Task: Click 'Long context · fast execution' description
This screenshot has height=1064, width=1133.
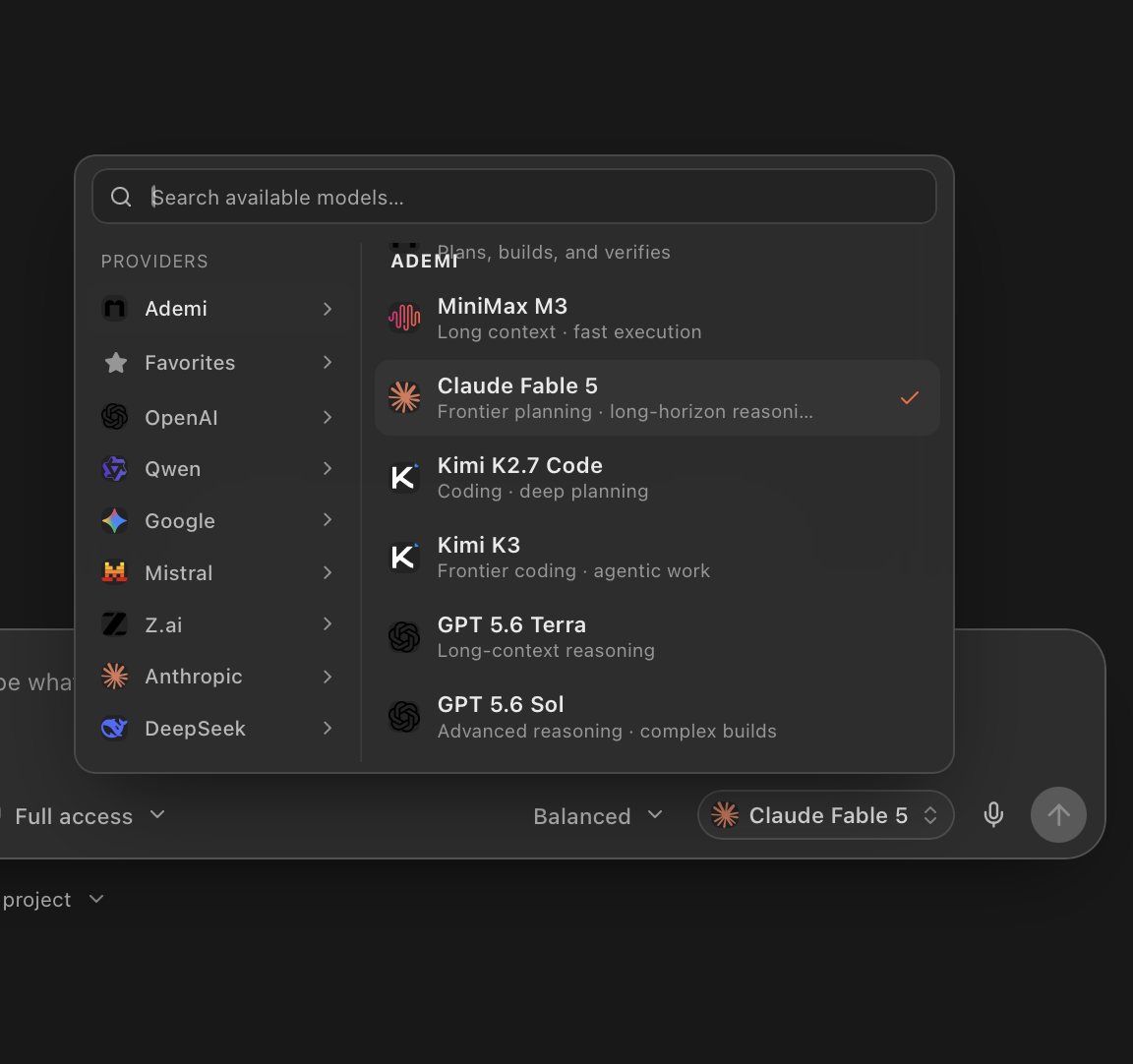Action: (x=569, y=332)
